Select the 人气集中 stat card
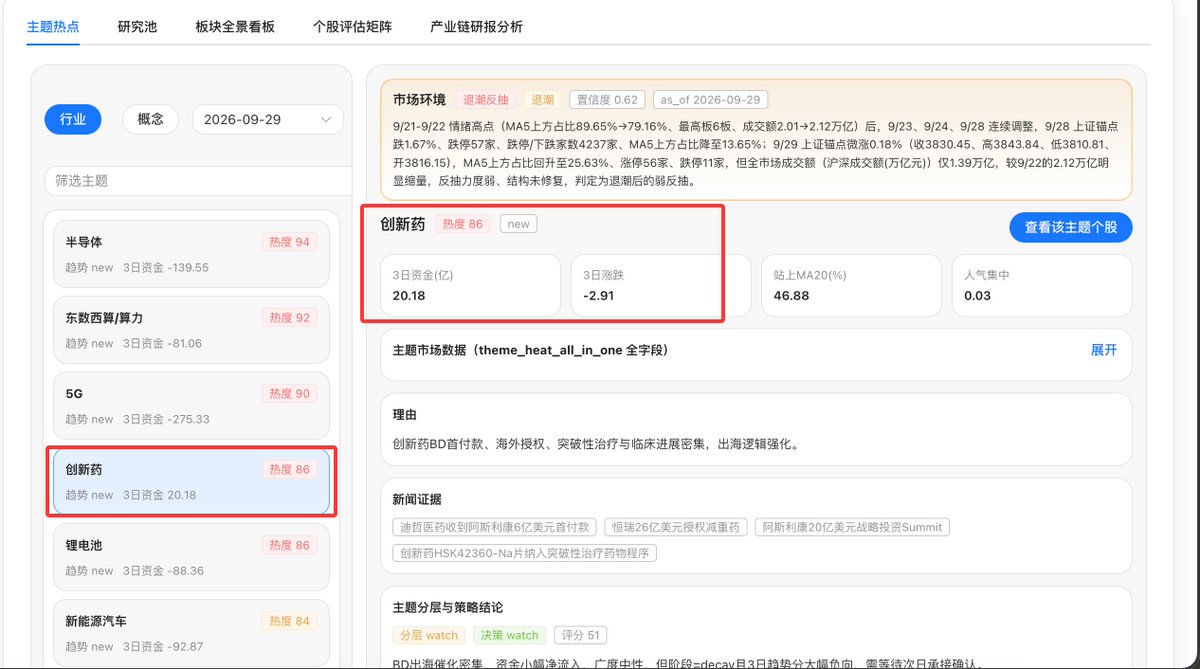The width and height of the screenshot is (1200, 669). (1042, 285)
